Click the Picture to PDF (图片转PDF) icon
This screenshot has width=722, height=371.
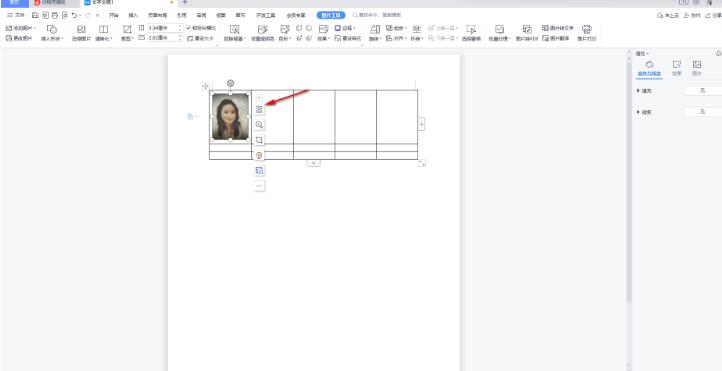[x=527, y=29]
